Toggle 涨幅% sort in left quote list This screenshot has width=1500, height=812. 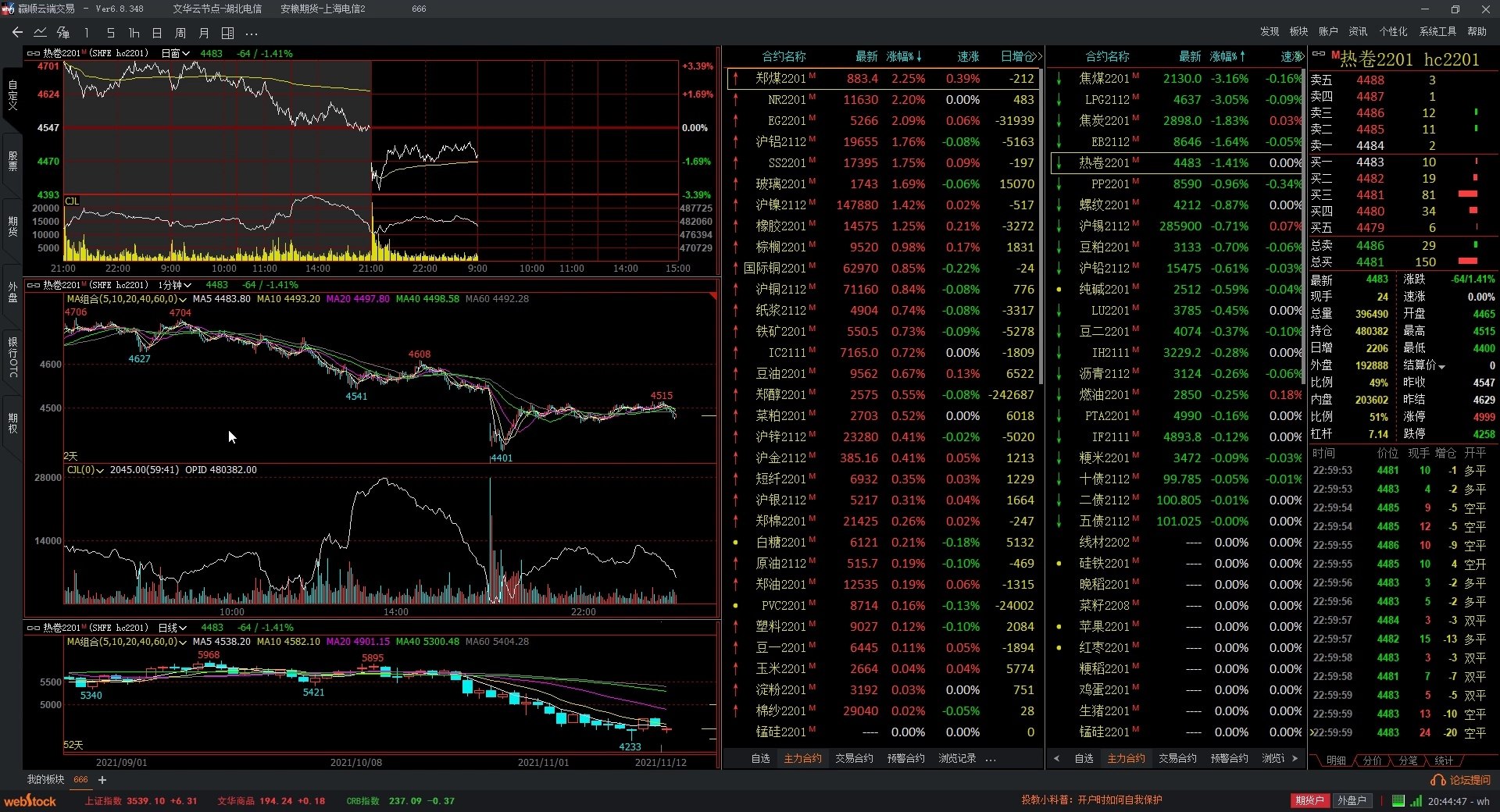click(904, 56)
